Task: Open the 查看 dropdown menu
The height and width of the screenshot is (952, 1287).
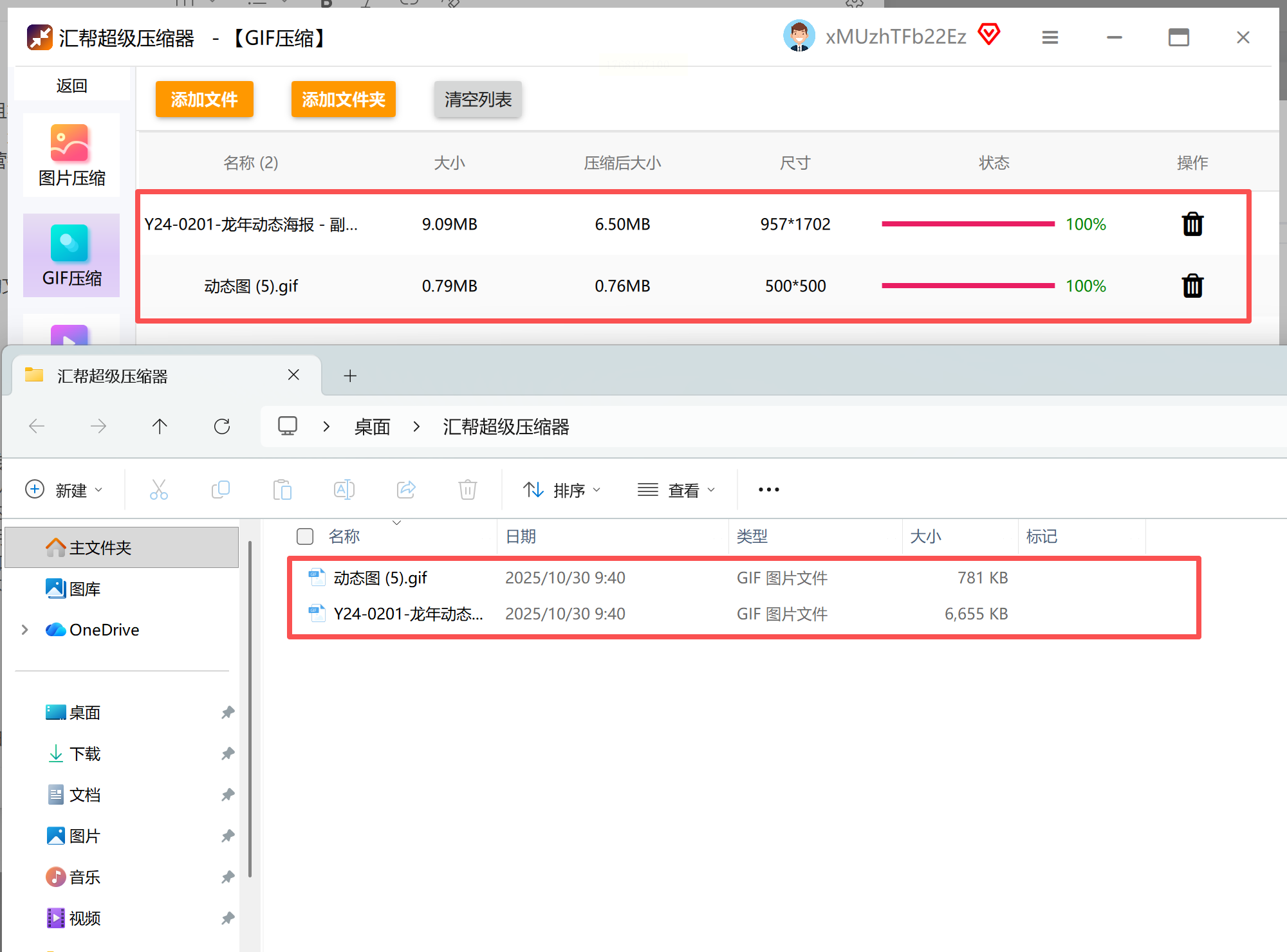Action: click(x=676, y=490)
